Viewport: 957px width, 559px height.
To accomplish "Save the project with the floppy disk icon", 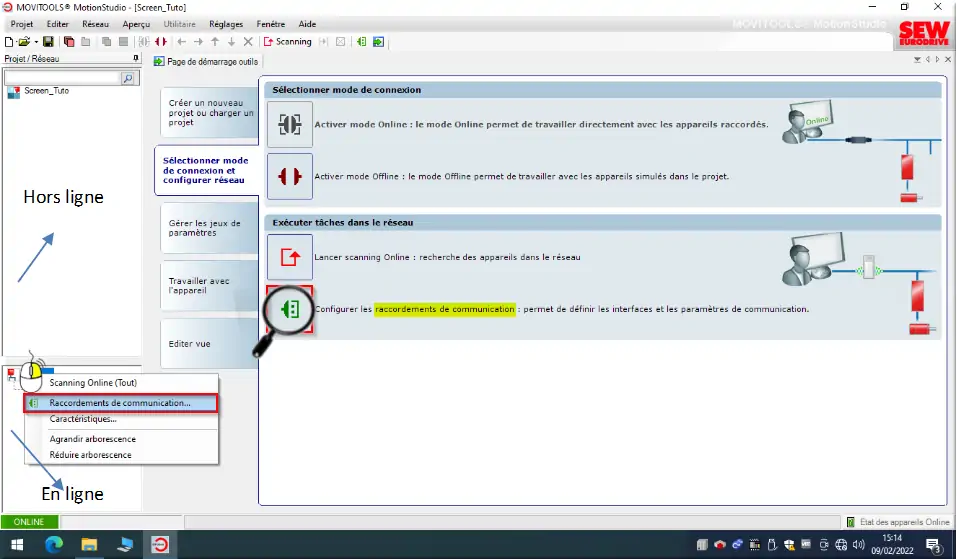I will pyautogui.click(x=48, y=42).
